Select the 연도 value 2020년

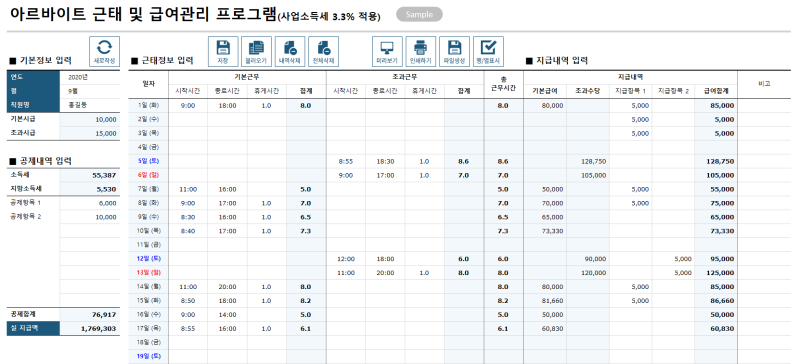[90, 78]
